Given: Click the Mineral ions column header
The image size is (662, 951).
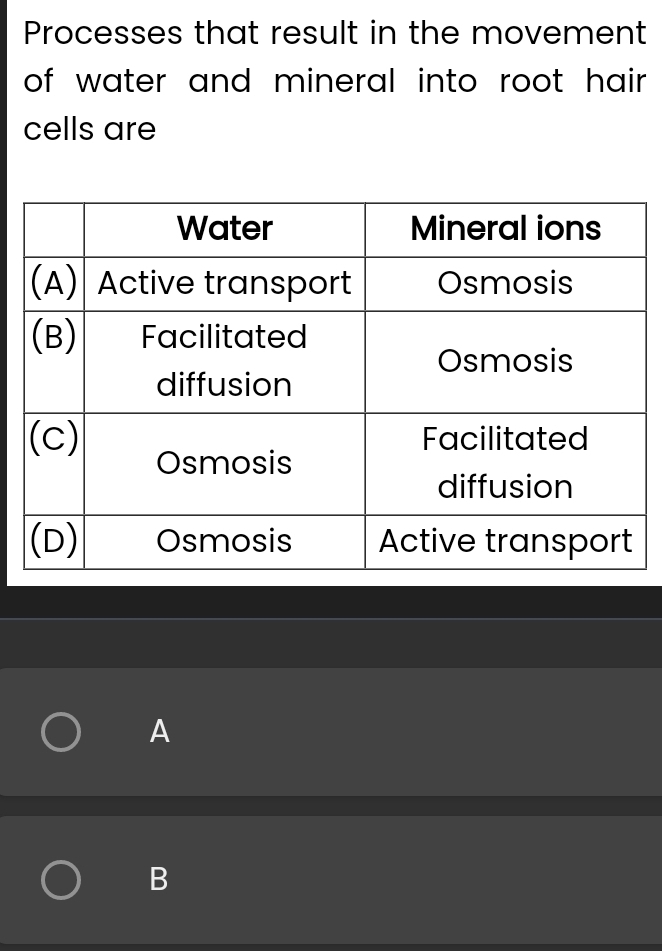Looking at the screenshot, I should tap(505, 229).
